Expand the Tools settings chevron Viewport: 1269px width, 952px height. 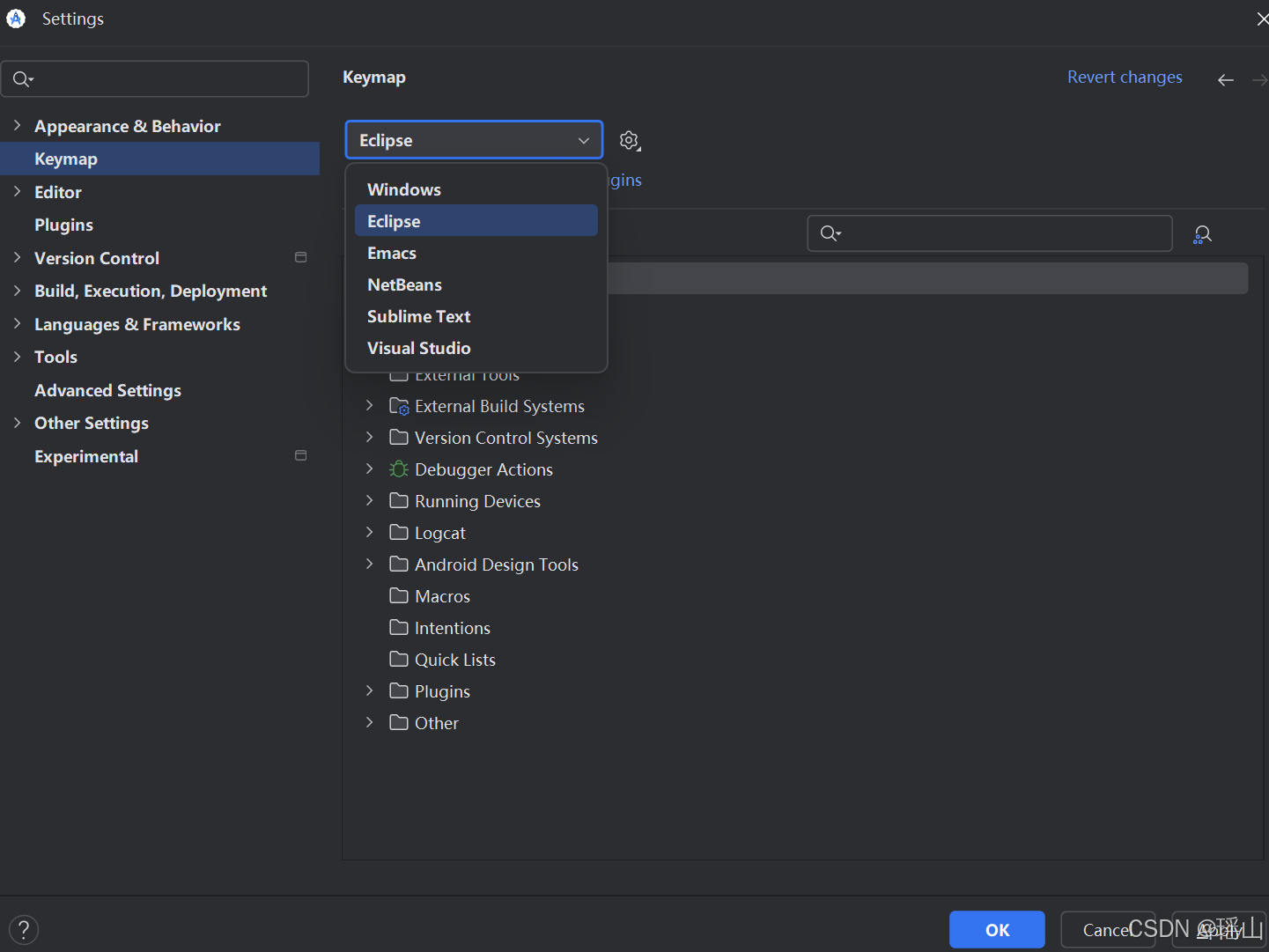pos(17,357)
